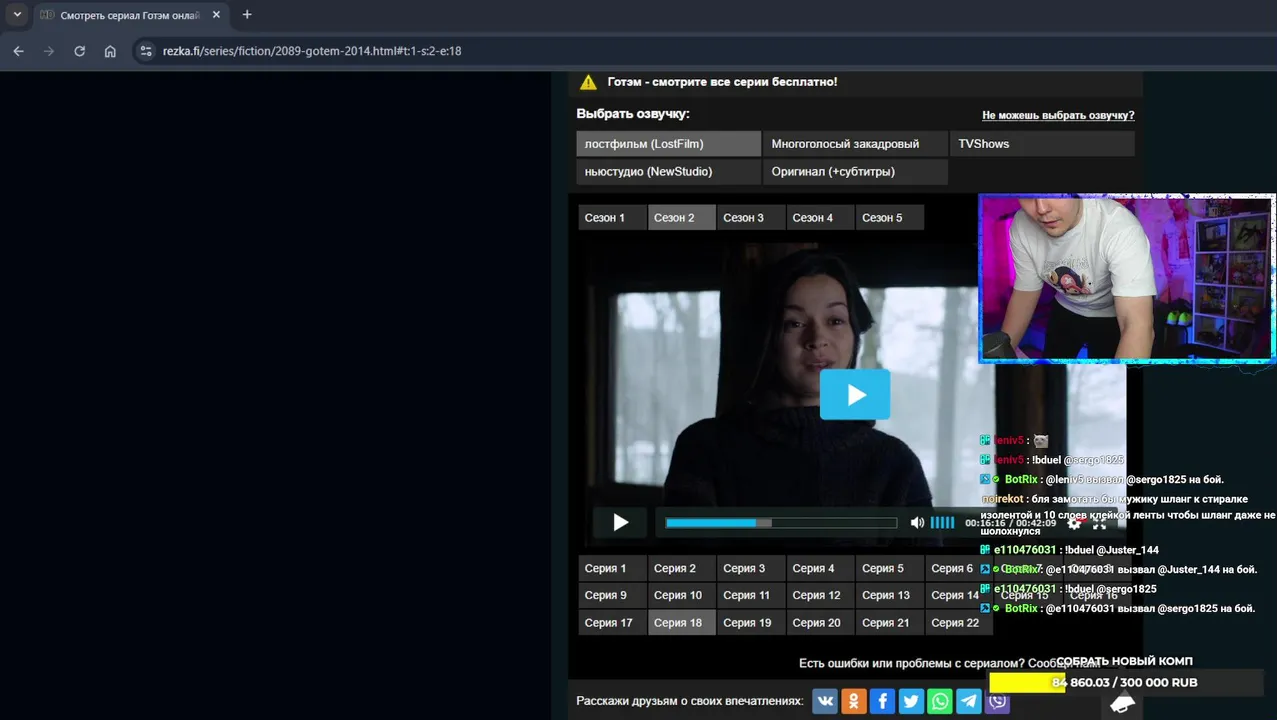This screenshot has height=720, width=1277.
Task: Go back with the browser back arrow
Action: [x=18, y=51]
